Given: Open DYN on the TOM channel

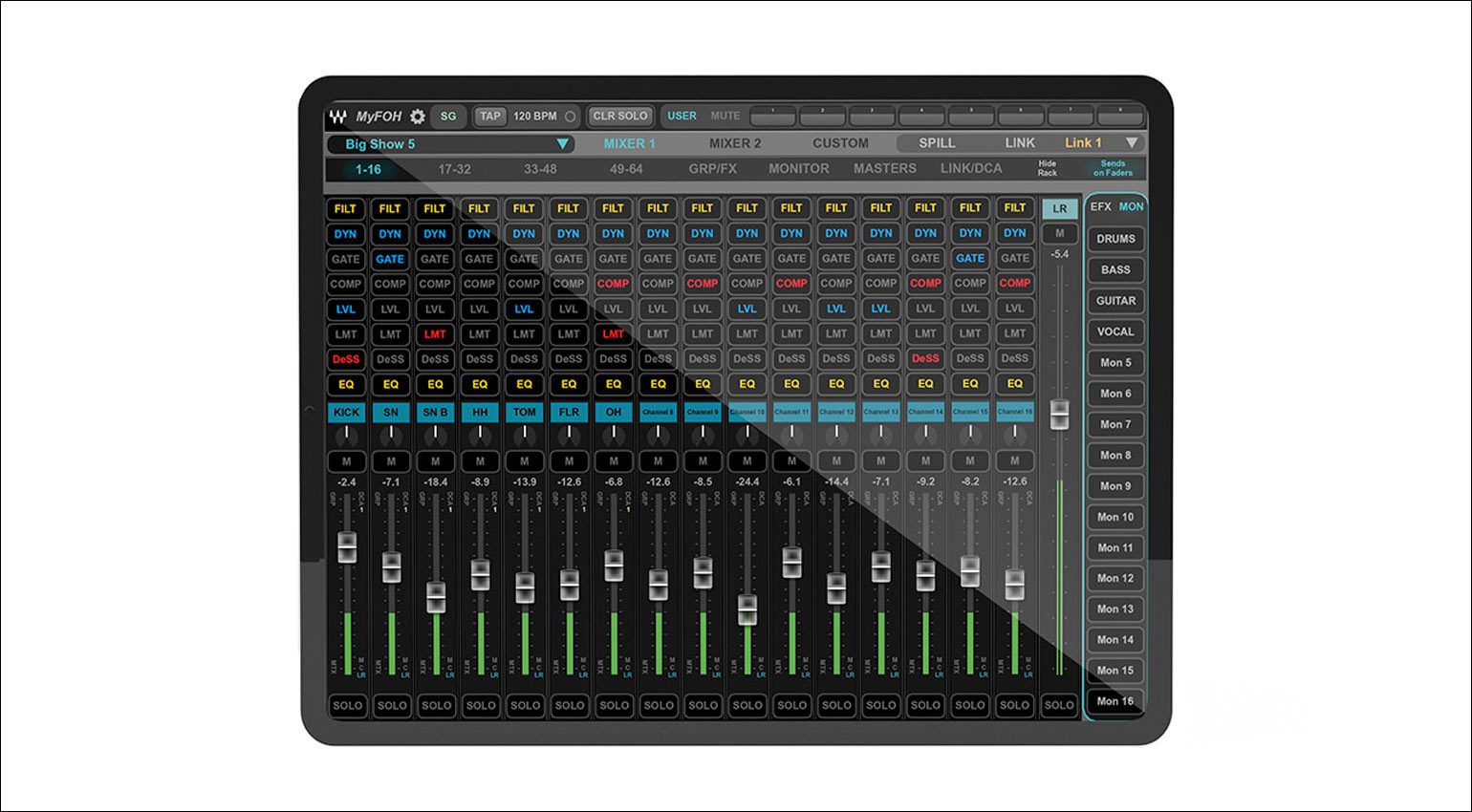Looking at the screenshot, I should click(524, 234).
